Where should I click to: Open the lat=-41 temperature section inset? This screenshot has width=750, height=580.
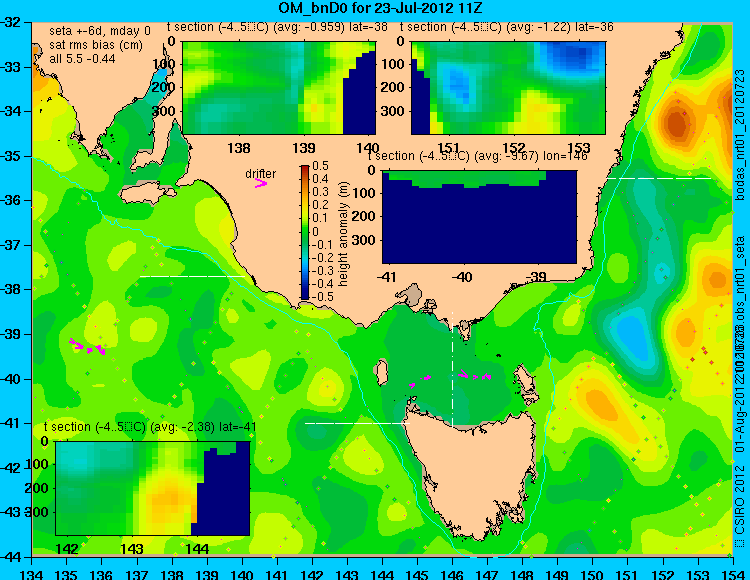(153, 488)
